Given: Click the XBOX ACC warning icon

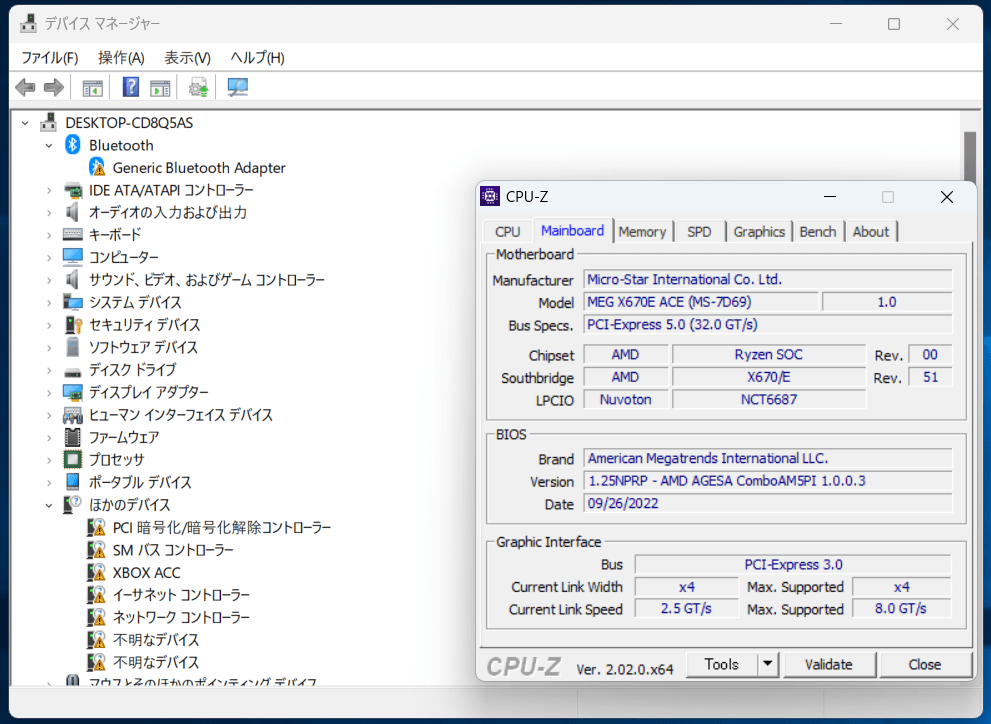Looking at the screenshot, I should pyautogui.click(x=96, y=572).
